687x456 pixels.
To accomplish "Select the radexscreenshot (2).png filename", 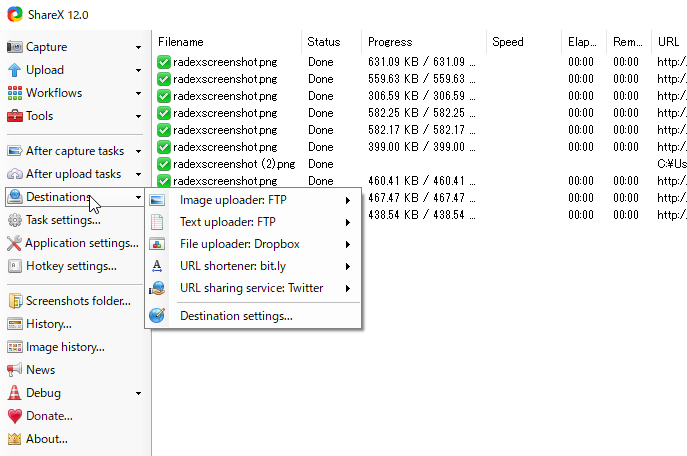I will pyautogui.click(x=234, y=164).
